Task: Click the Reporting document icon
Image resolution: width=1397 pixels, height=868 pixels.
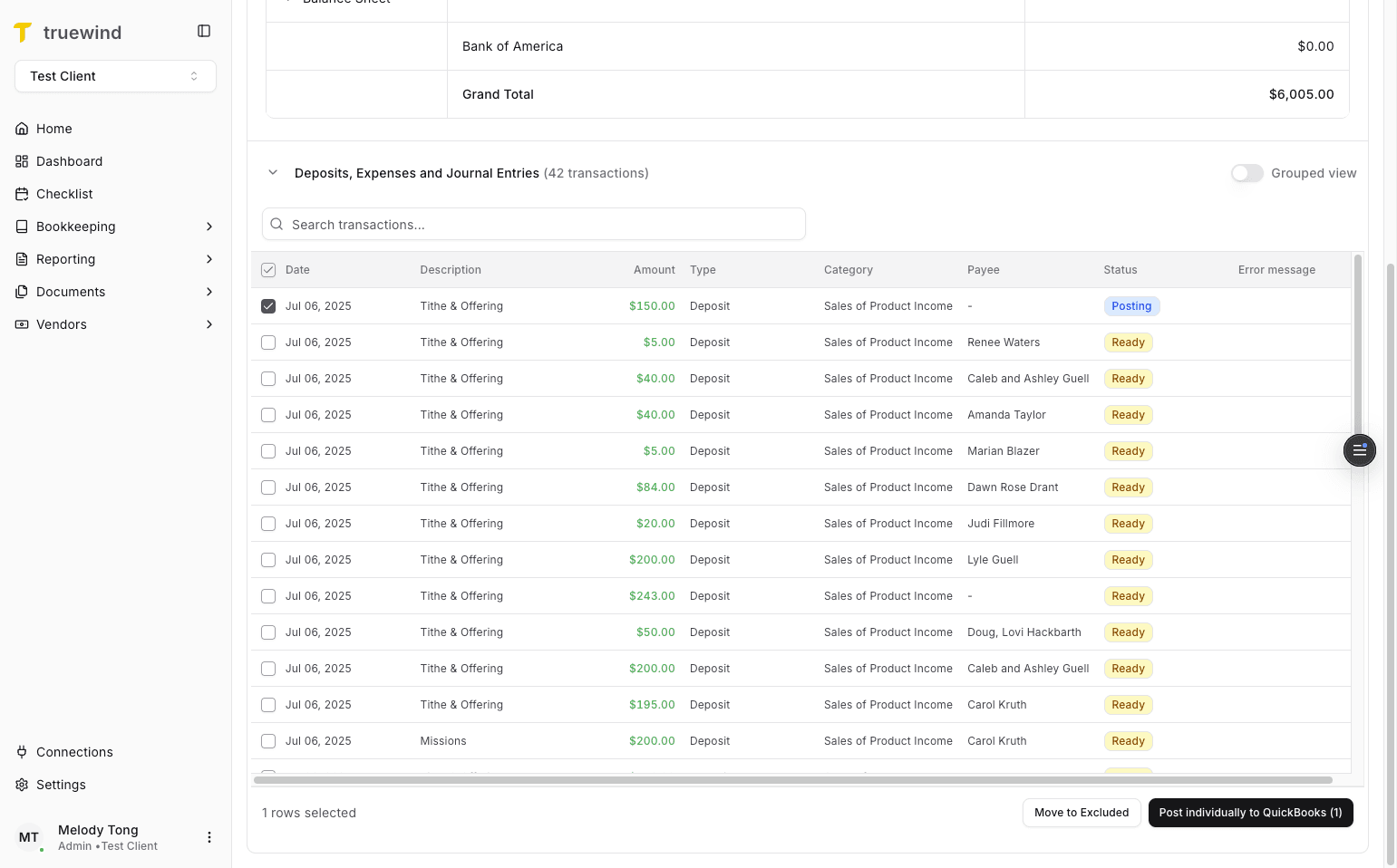Action: [22, 259]
